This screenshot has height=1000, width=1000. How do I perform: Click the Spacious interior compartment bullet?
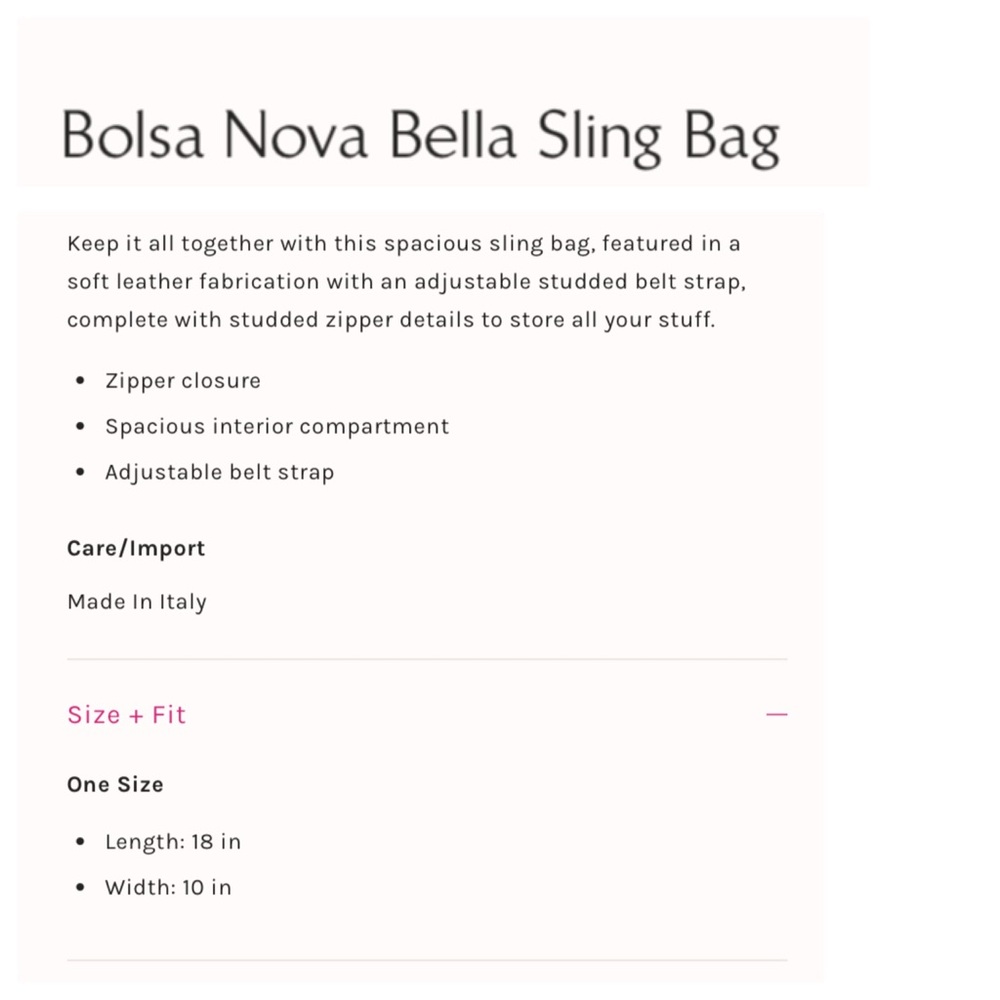pyautogui.click(x=276, y=426)
